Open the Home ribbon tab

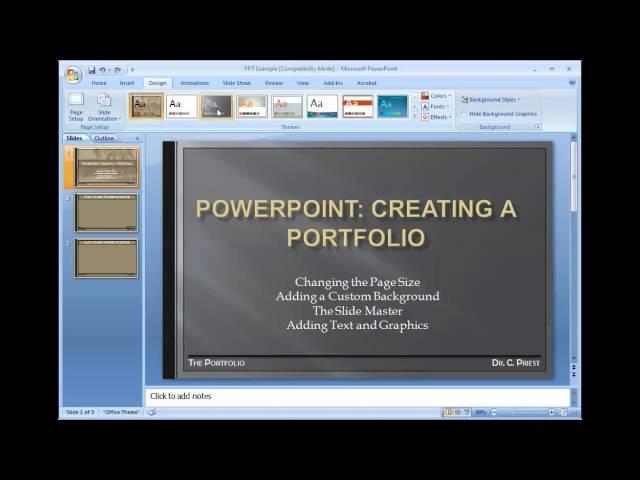pyautogui.click(x=99, y=83)
